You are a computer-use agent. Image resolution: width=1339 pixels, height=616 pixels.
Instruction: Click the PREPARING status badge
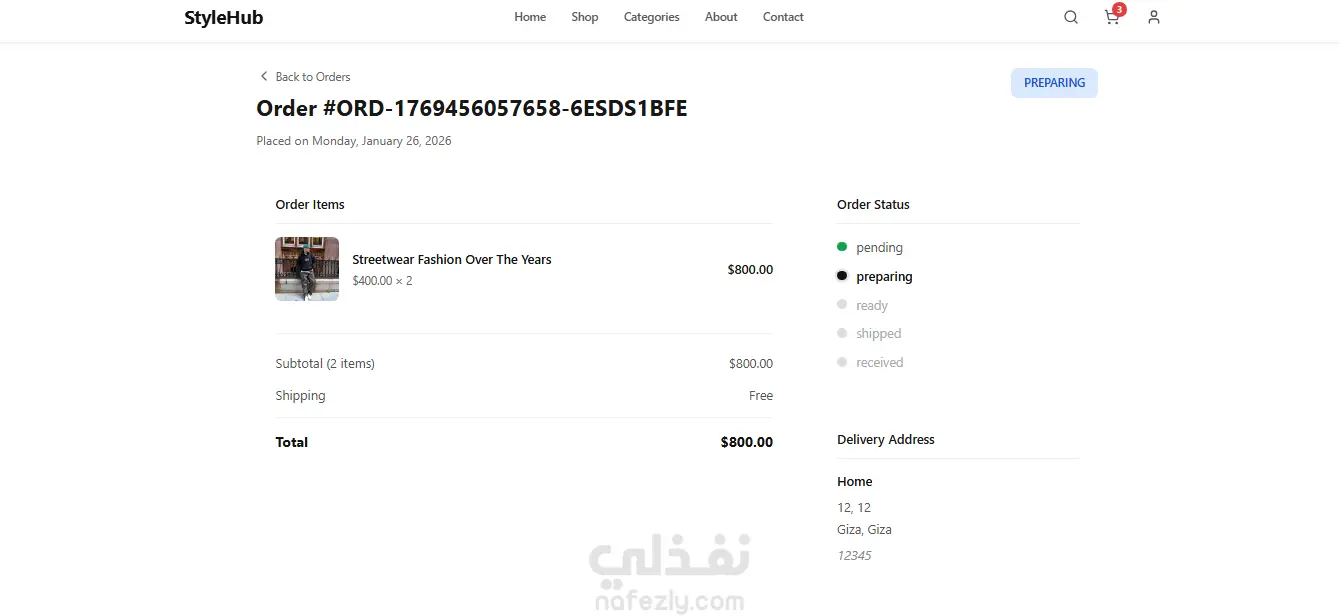click(x=1054, y=83)
